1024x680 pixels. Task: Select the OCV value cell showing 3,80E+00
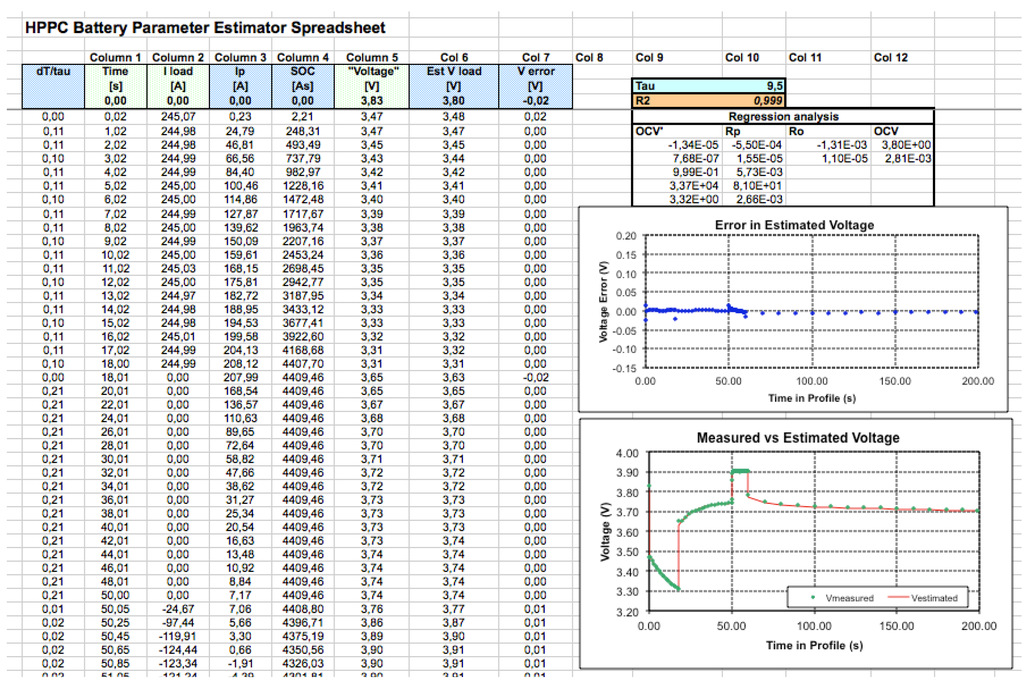click(x=903, y=145)
